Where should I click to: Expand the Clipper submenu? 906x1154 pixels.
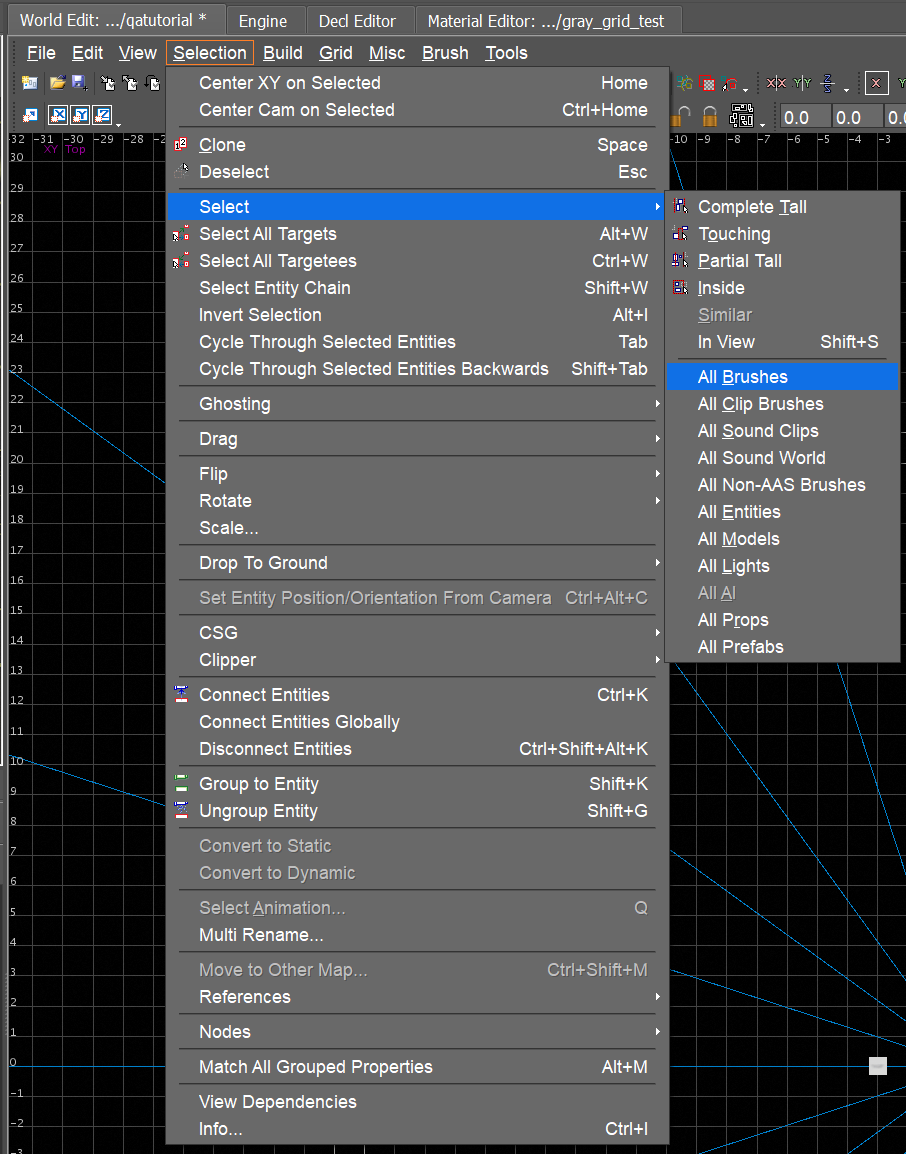(x=418, y=660)
